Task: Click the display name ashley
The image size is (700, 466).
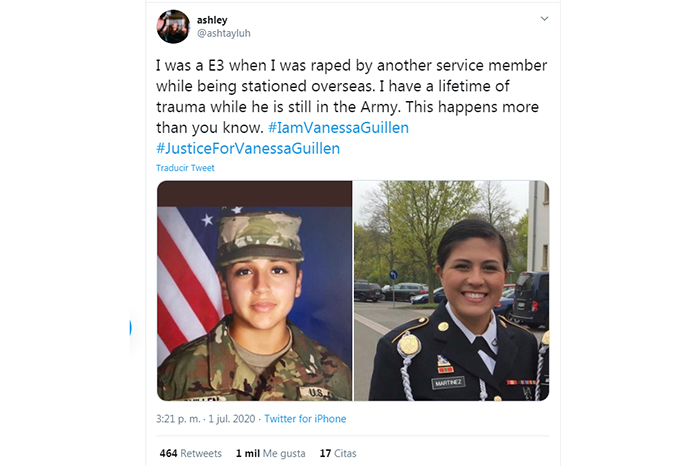Action: 212,20
